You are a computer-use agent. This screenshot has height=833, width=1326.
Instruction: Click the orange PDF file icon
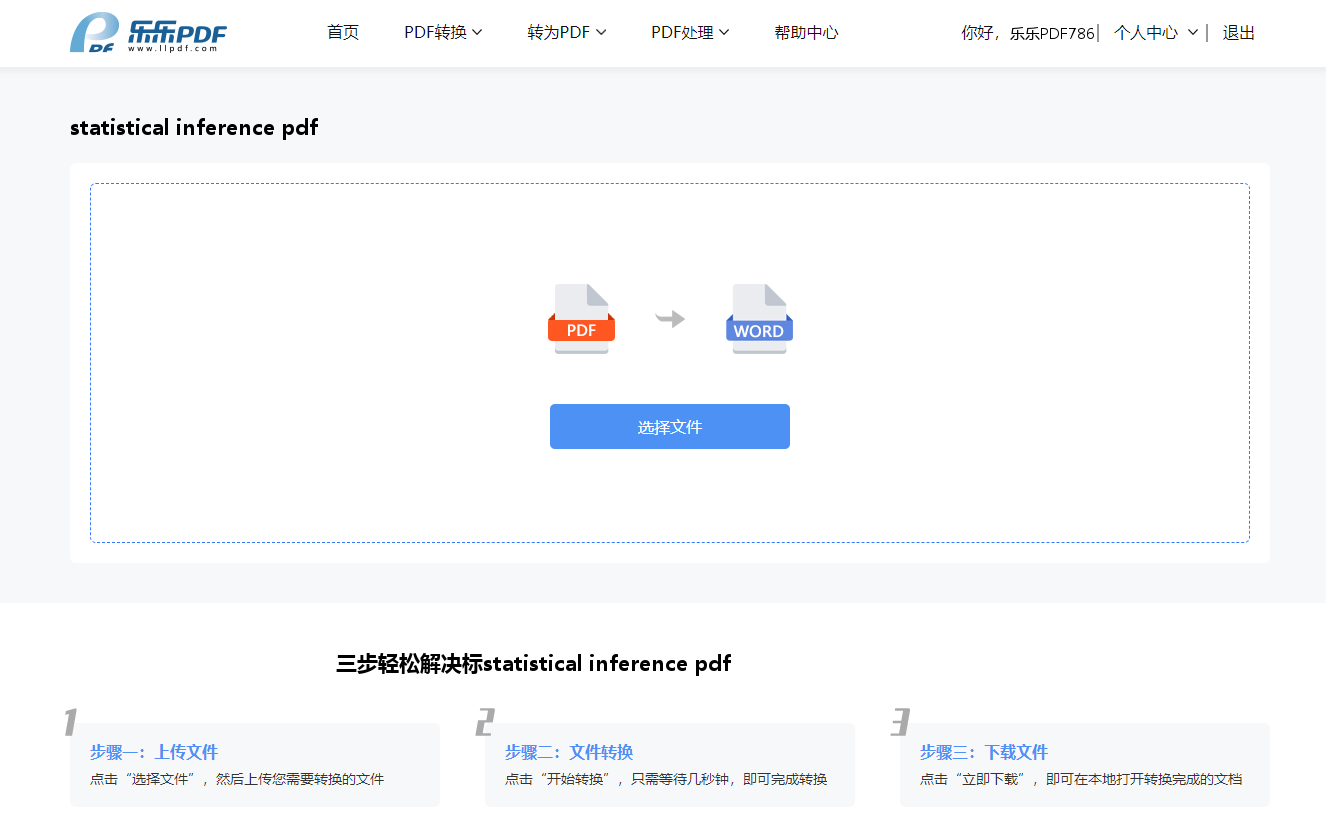tap(581, 319)
